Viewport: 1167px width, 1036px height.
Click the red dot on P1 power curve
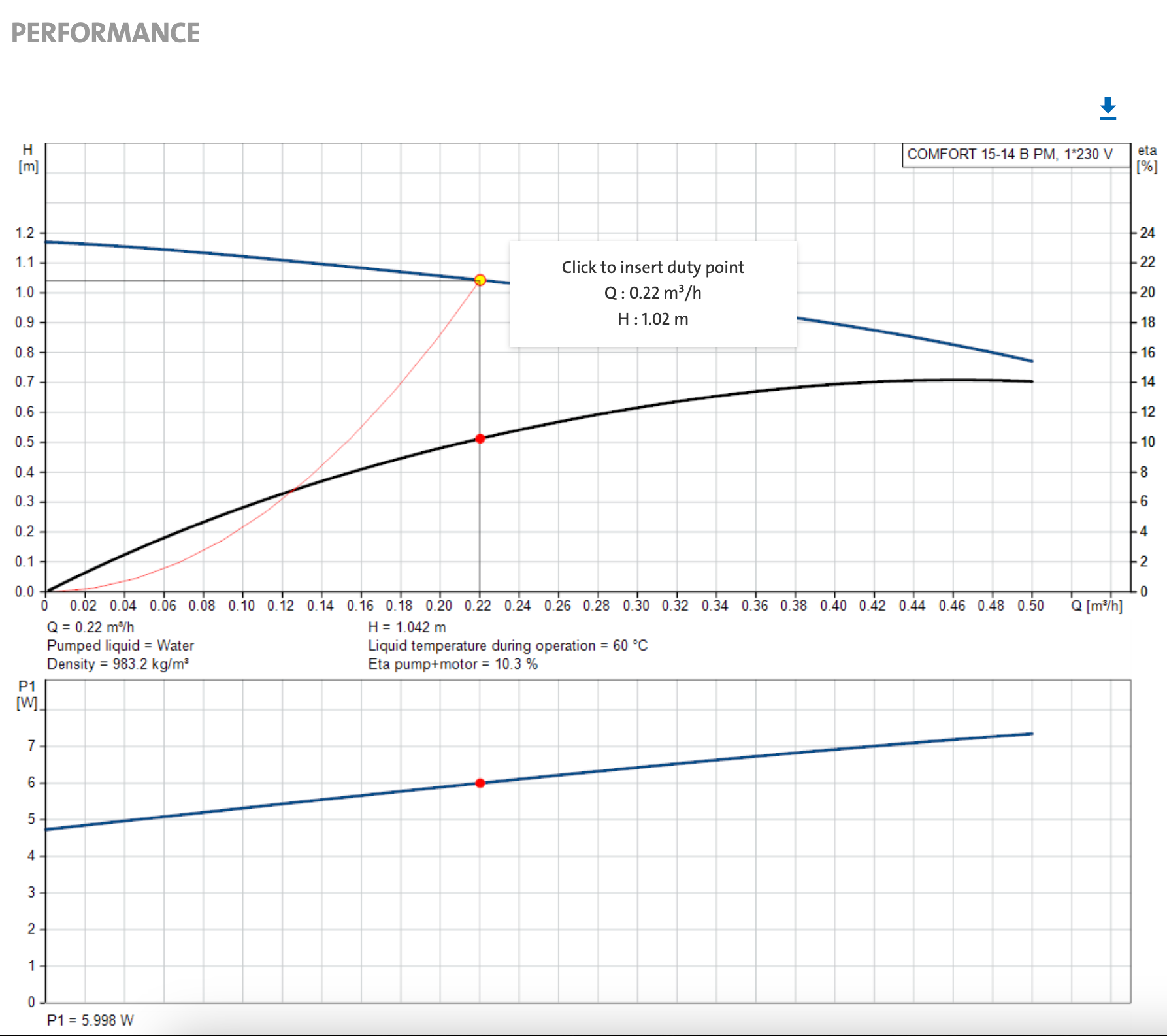(x=480, y=783)
